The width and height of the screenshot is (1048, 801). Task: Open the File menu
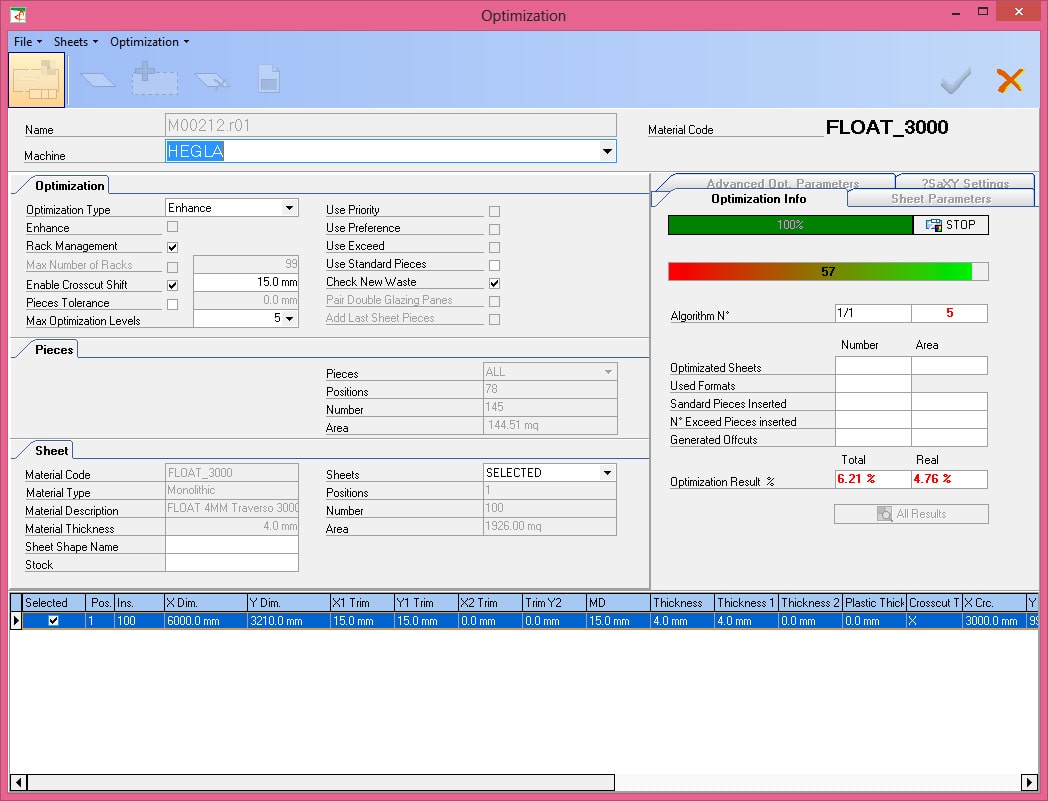click(x=28, y=41)
